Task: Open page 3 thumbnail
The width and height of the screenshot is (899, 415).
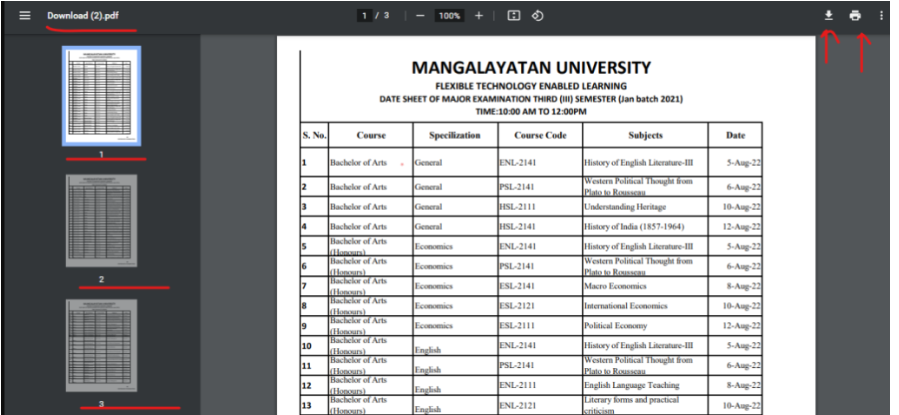Action: pos(101,346)
